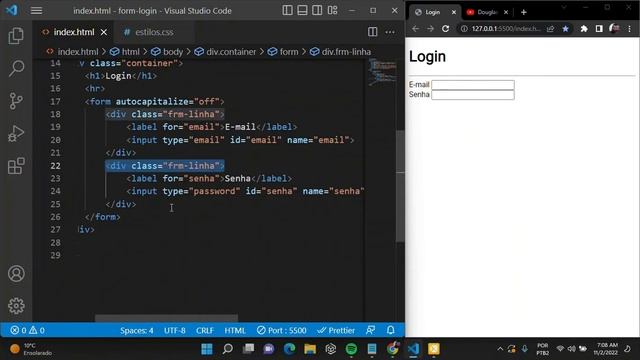This screenshot has height=360, width=640.
Task: Reload the browser page
Action: 445,29
